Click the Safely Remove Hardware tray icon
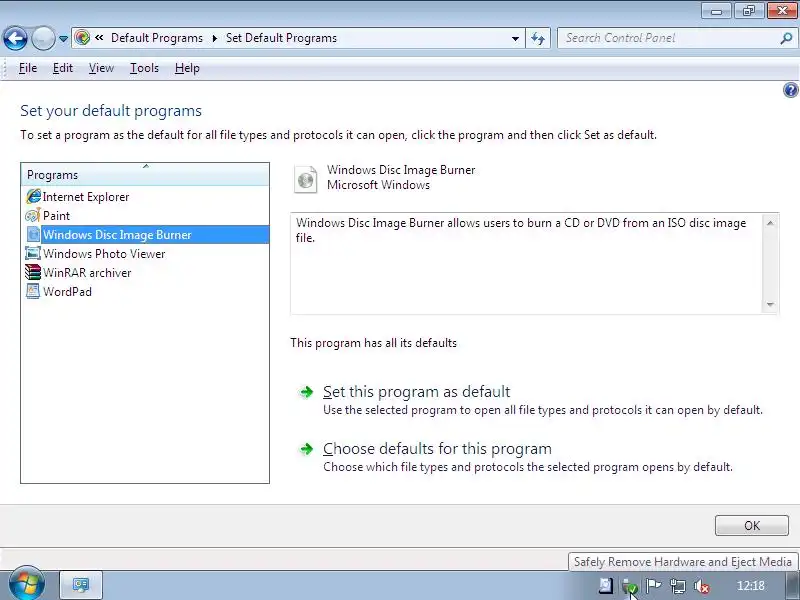Image resolution: width=800 pixels, height=600 pixels. [x=630, y=586]
